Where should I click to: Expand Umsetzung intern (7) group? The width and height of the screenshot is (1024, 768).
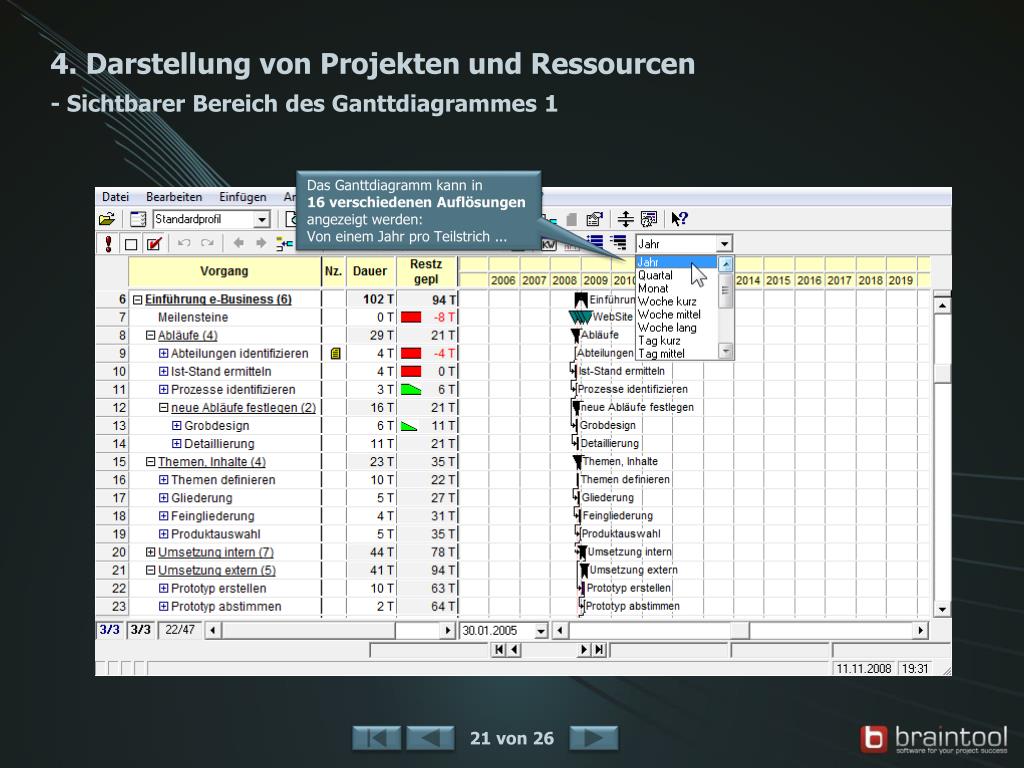coord(150,552)
